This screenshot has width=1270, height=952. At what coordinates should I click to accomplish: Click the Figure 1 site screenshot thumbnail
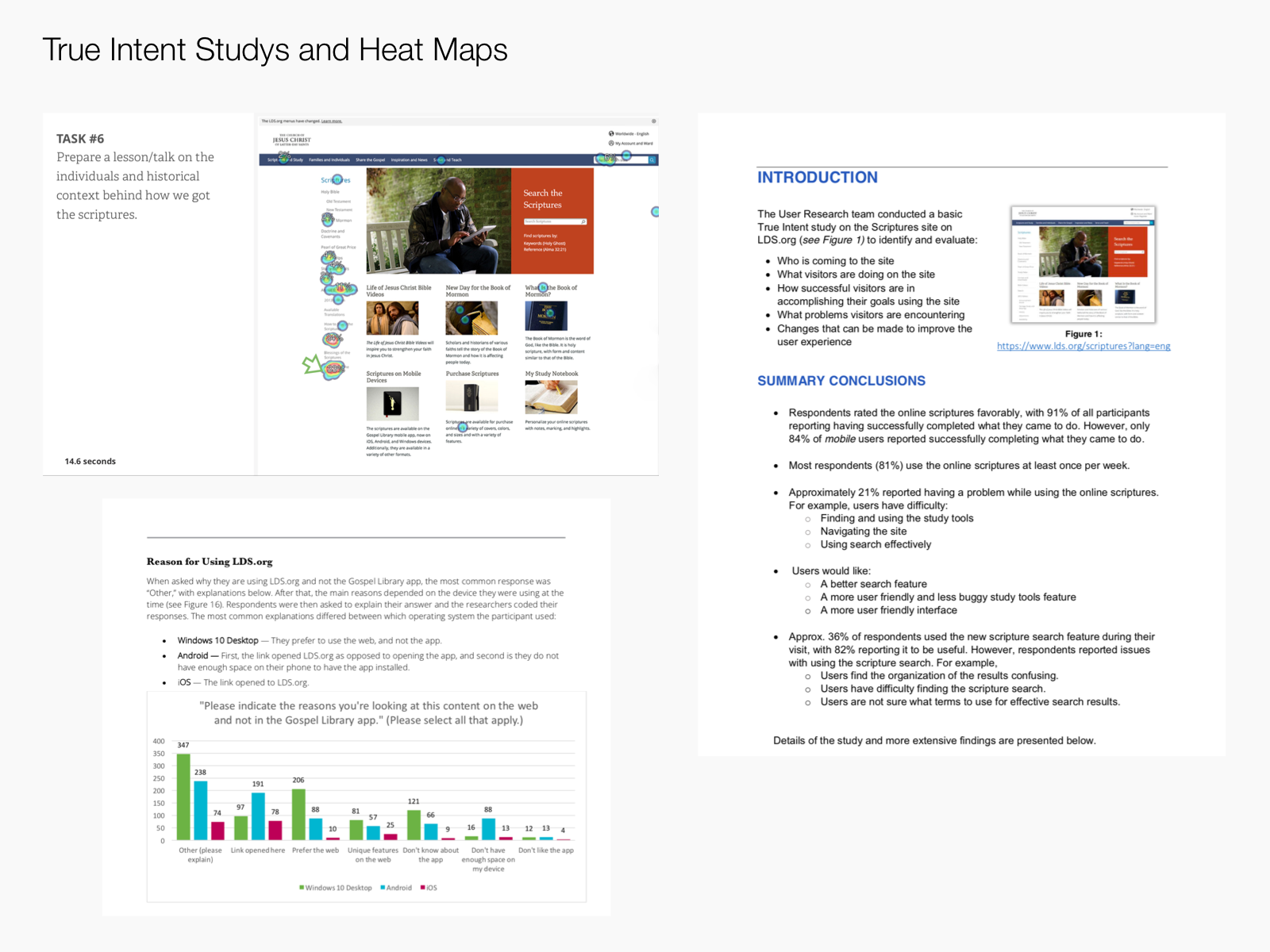(x=1083, y=264)
